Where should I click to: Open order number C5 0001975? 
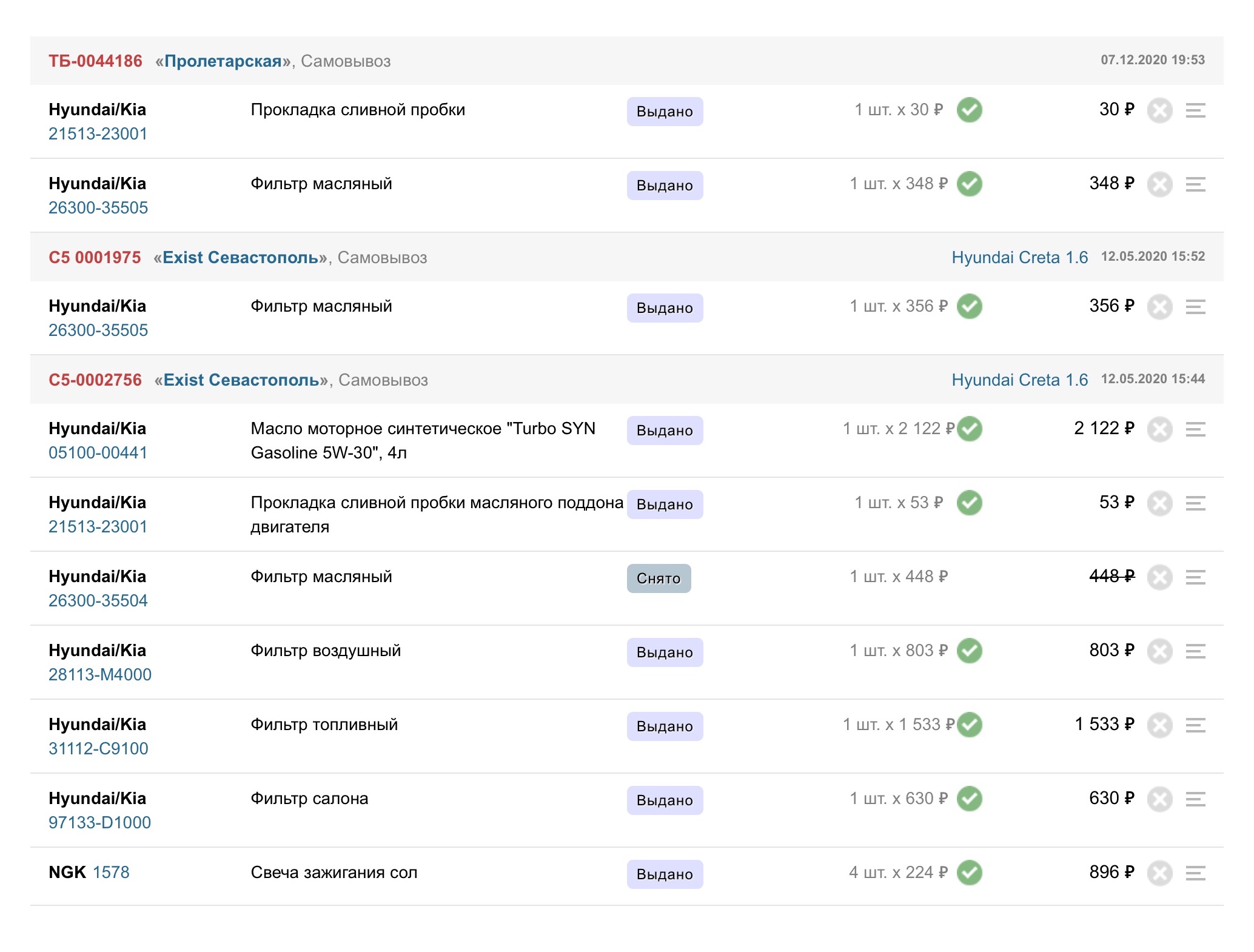(95, 257)
